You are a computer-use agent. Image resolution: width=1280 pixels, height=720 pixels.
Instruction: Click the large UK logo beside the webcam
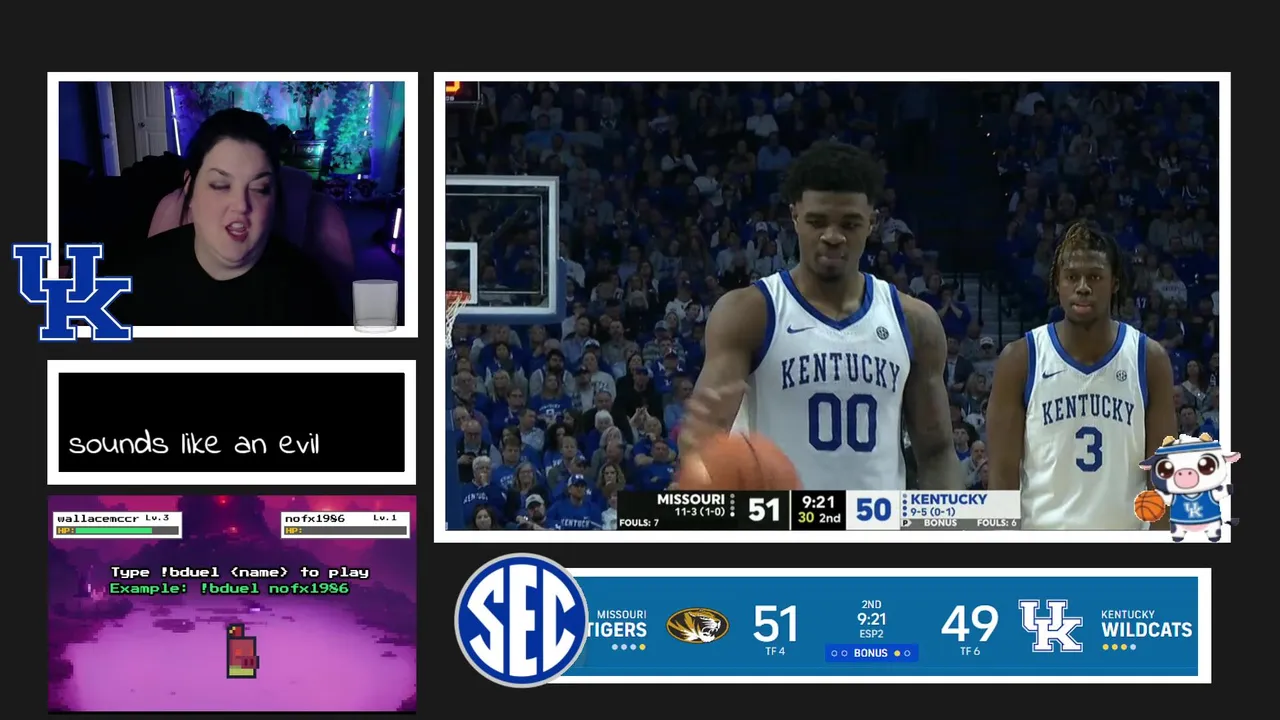pos(72,292)
